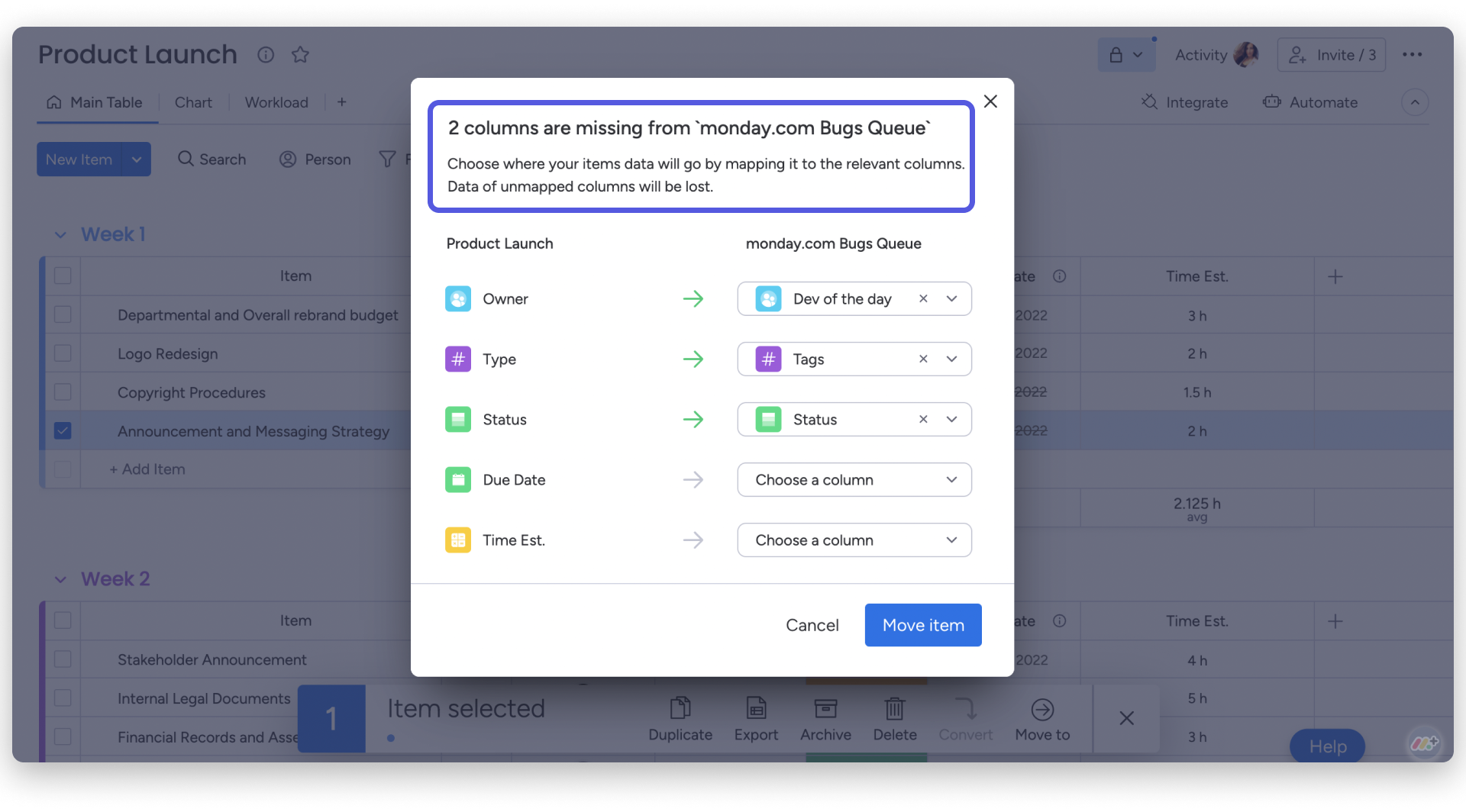Screen dimensions: 1466x812
Task: Click the info icon in Week 2 date header
Action: (1060, 621)
